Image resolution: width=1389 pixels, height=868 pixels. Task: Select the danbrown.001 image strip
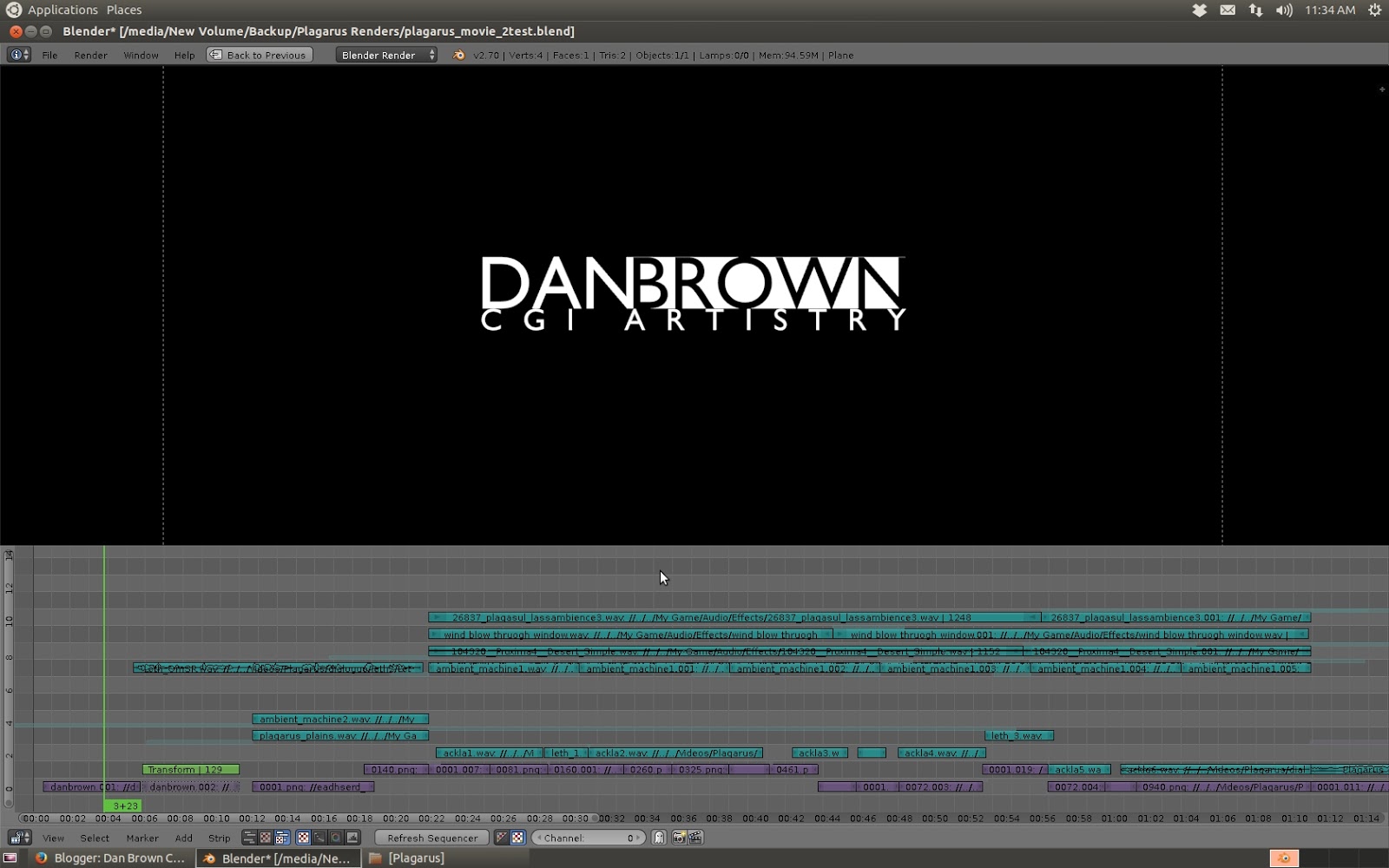93,786
